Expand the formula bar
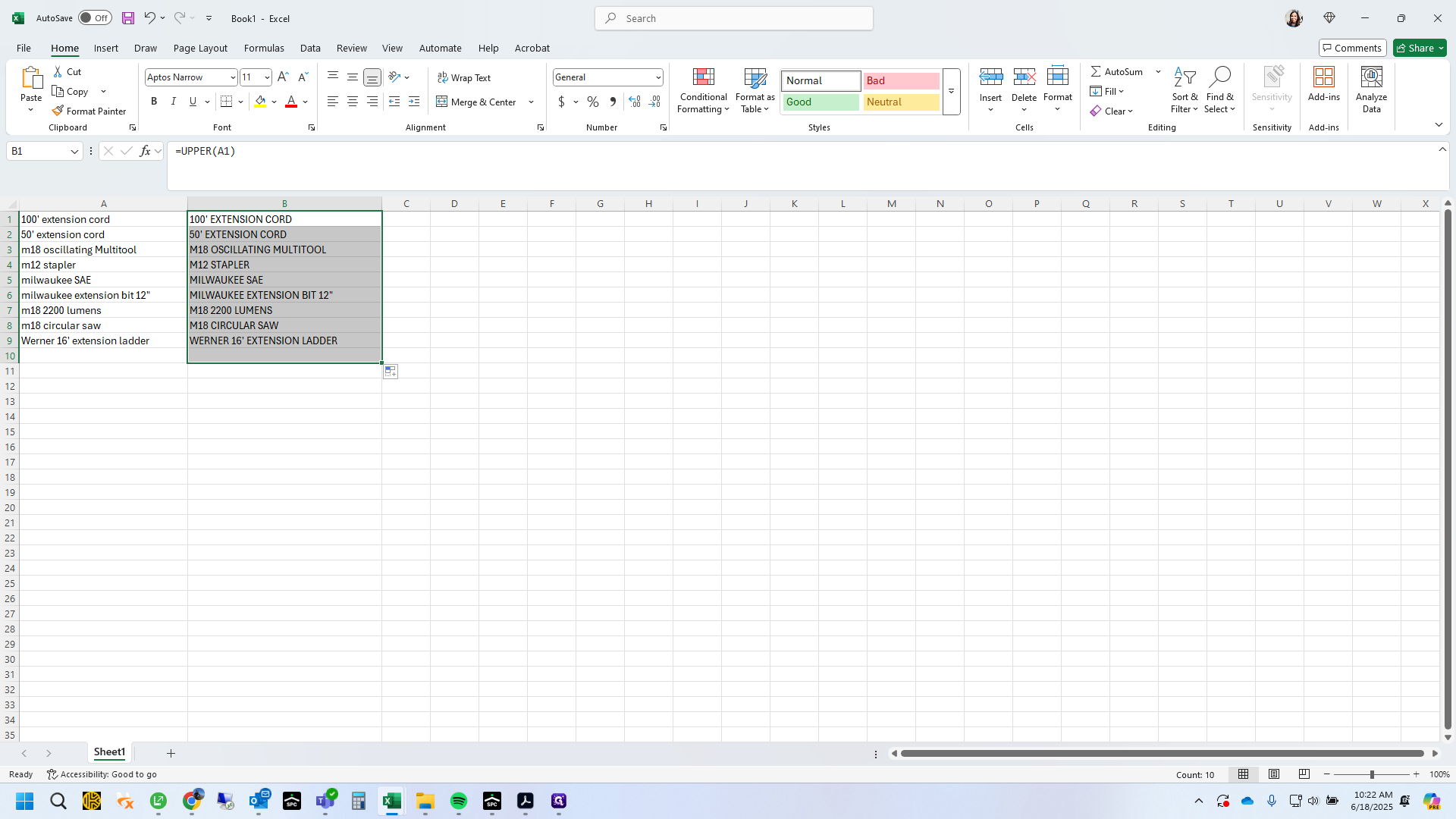Viewport: 1456px width, 819px height. 1442,149
